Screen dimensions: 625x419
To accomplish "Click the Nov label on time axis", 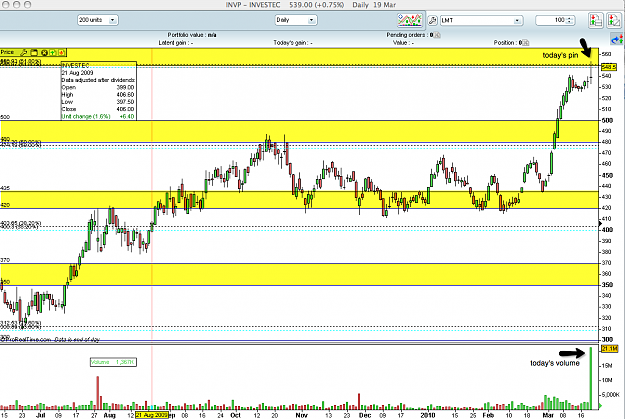I will (x=301, y=415).
